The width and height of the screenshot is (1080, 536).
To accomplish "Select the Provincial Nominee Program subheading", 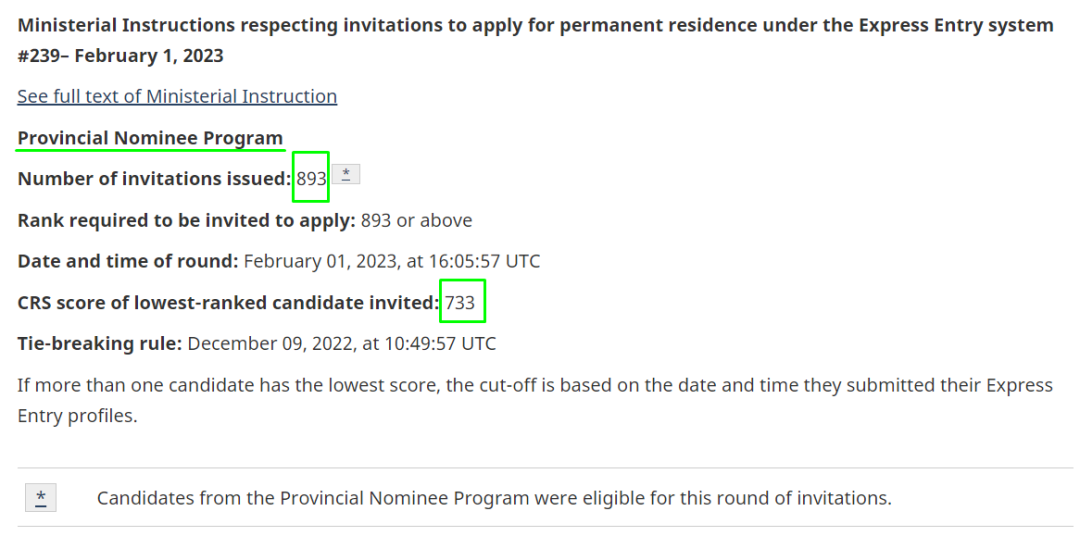I will (x=150, y=138).
